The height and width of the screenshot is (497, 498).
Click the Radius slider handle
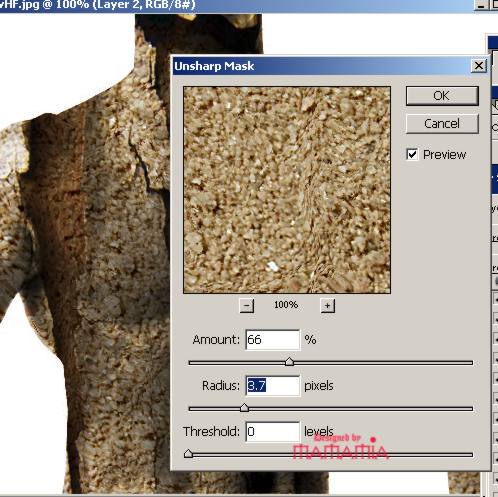(244, 407)
